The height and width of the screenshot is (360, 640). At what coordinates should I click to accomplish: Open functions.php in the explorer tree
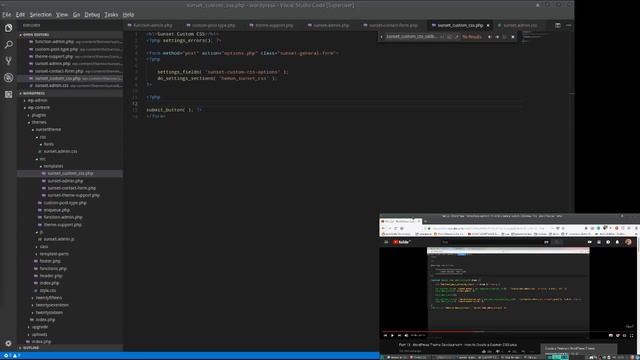pyautogui.click(x=53, y=269)
